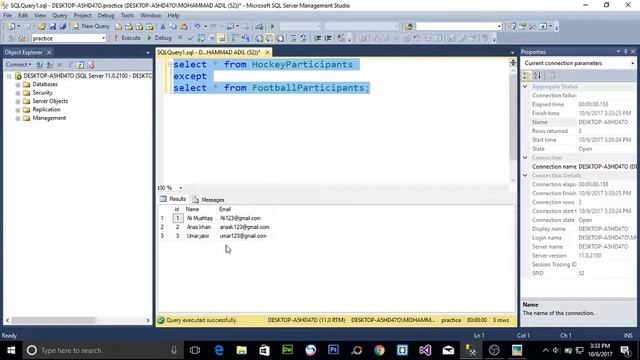Click the green Start play icon
Viewport: 640px width, 360px height.
point(272,27)
